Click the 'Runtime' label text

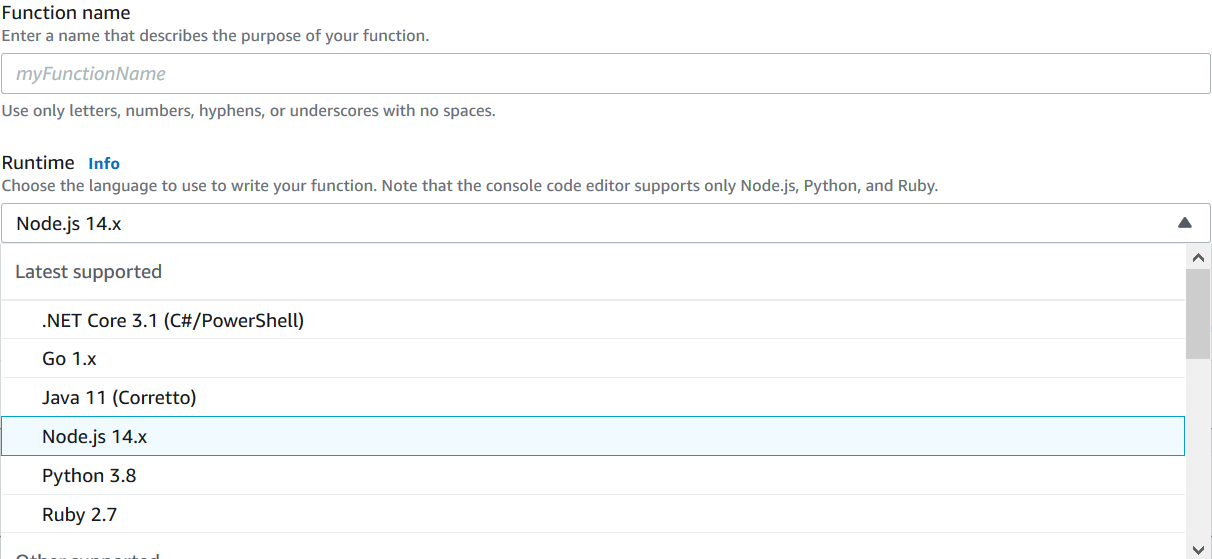pos(38,163)
